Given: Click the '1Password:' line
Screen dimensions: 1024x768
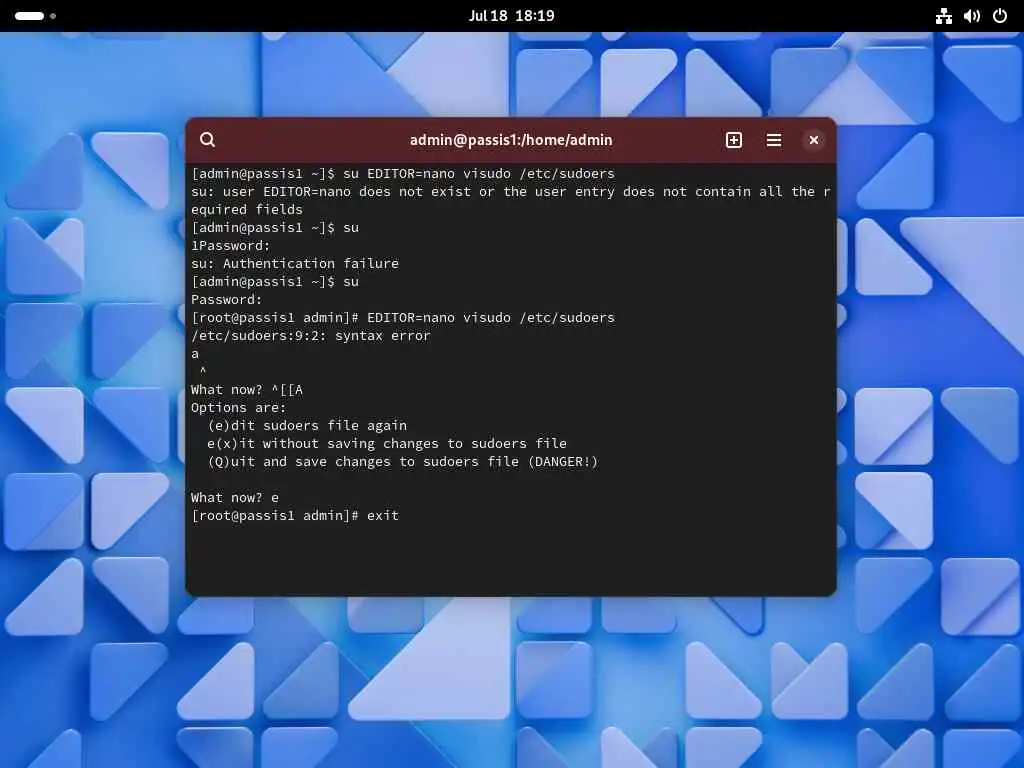Looking at the screenshot, I should pos(231,246).
